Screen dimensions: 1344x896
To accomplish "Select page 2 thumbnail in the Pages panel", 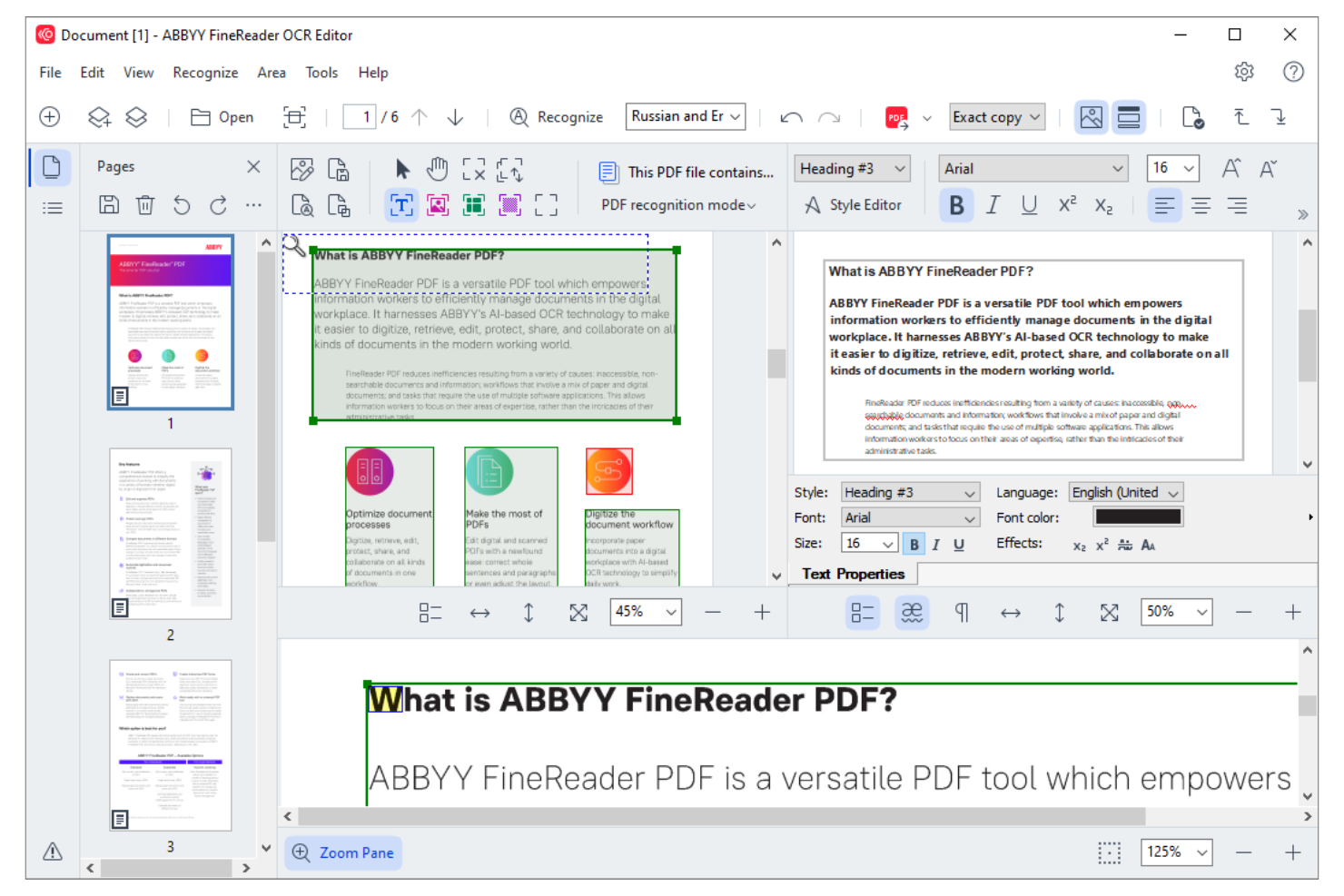I will pyautogui.click(x=170, y=534).
